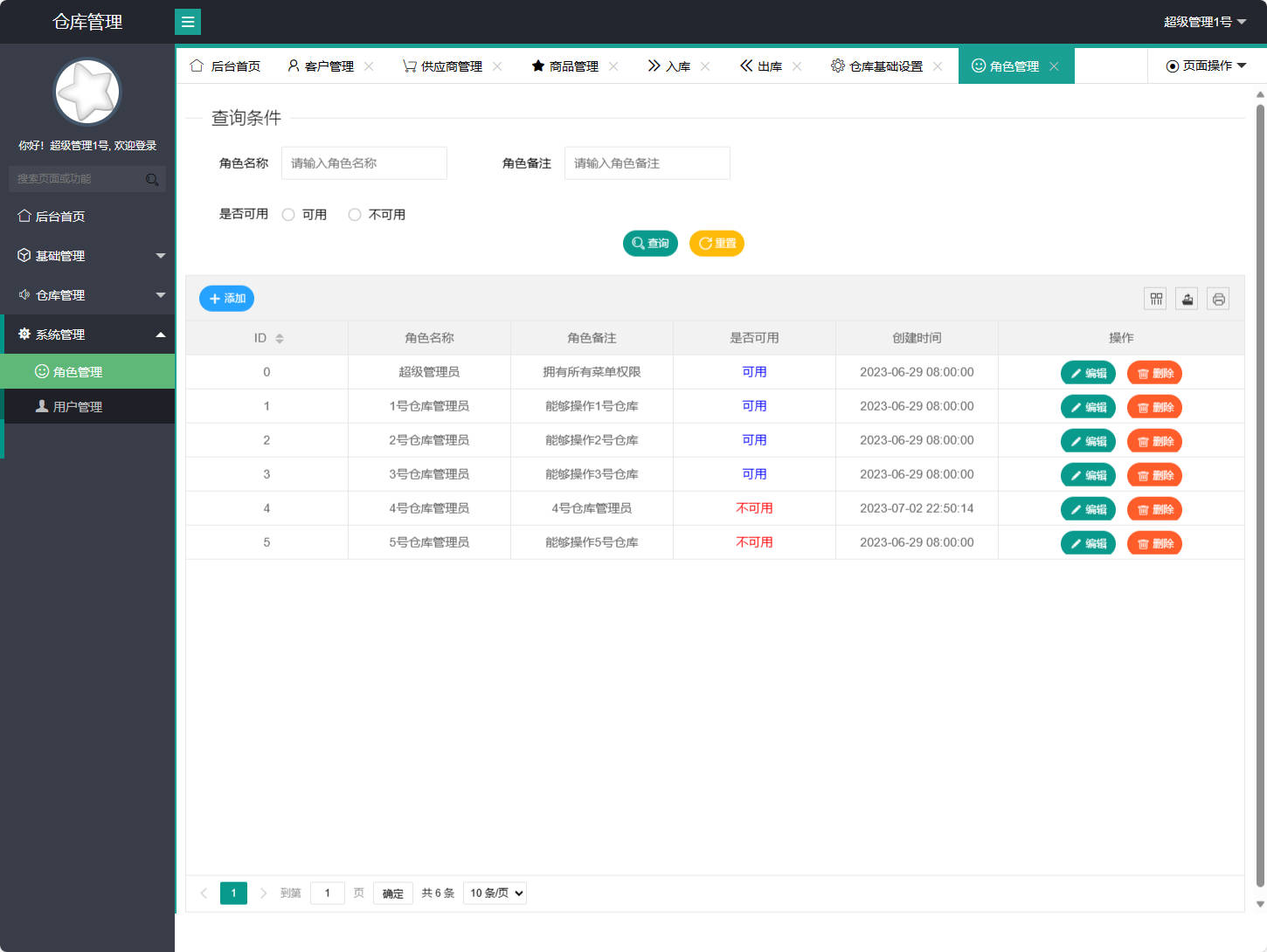Open the 10 条/页 page size dropdown
The width and height of the screenshot is (1267, 952).
494,893
